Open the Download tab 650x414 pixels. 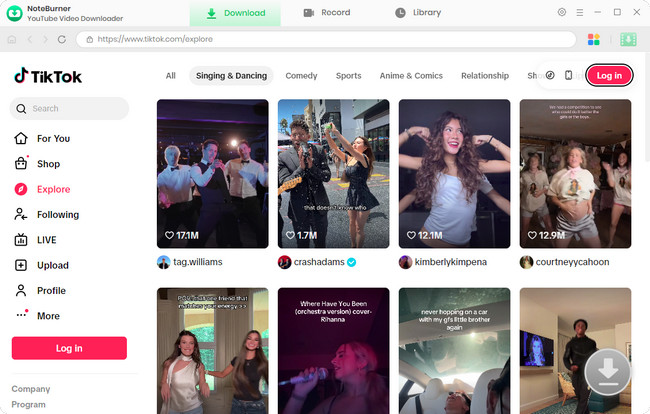(x=235, y=13)
